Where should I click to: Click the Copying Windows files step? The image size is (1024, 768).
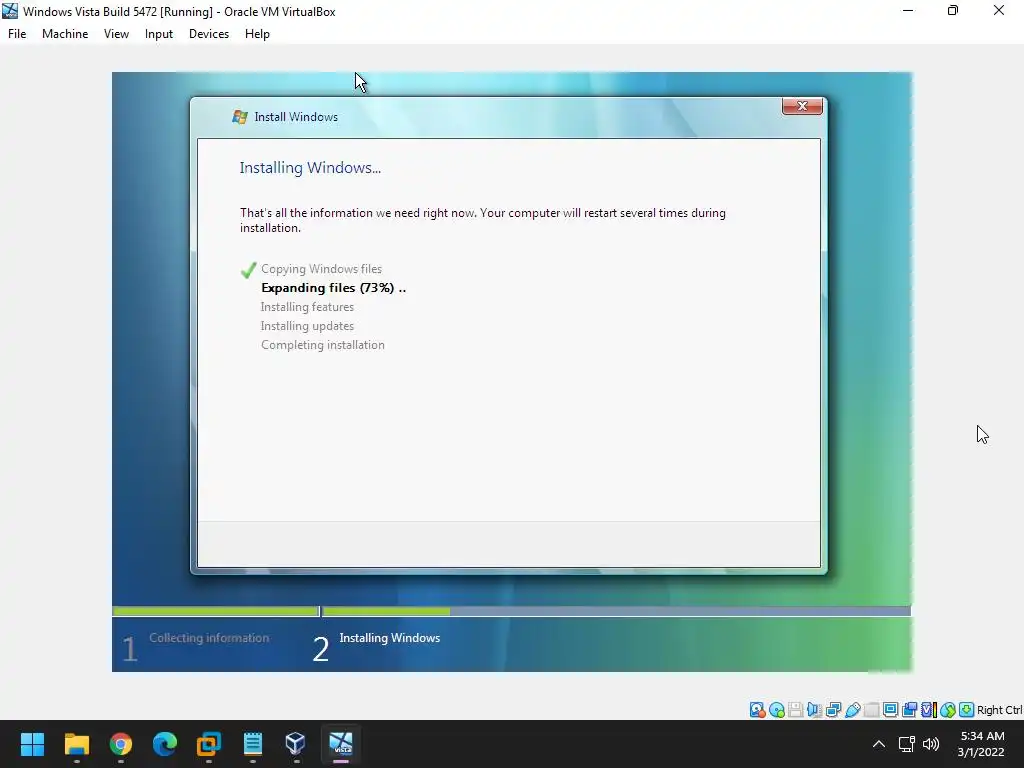pyautogui.click(x=321, y=269)
